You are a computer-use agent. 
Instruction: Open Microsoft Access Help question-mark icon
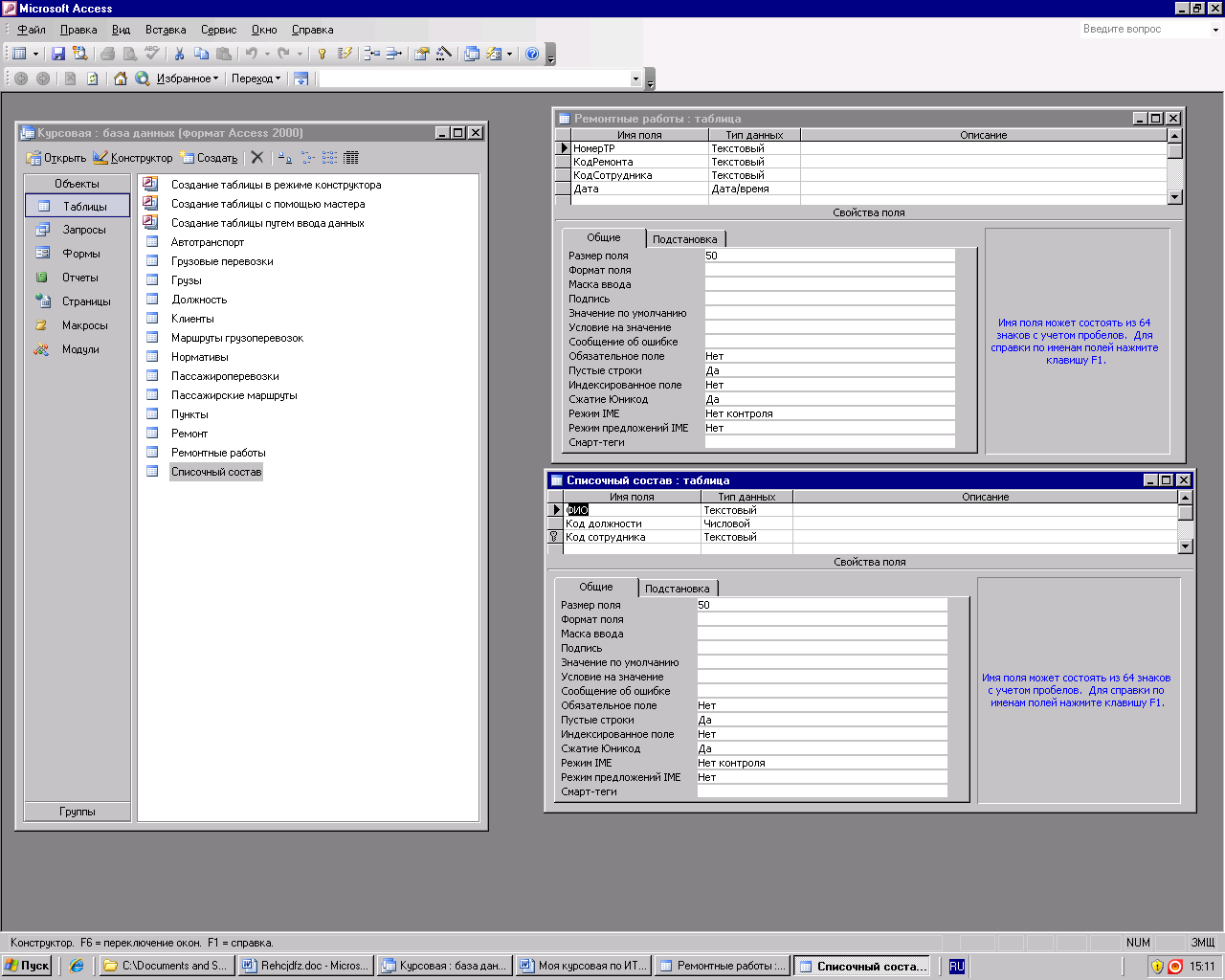click(532, 55)
